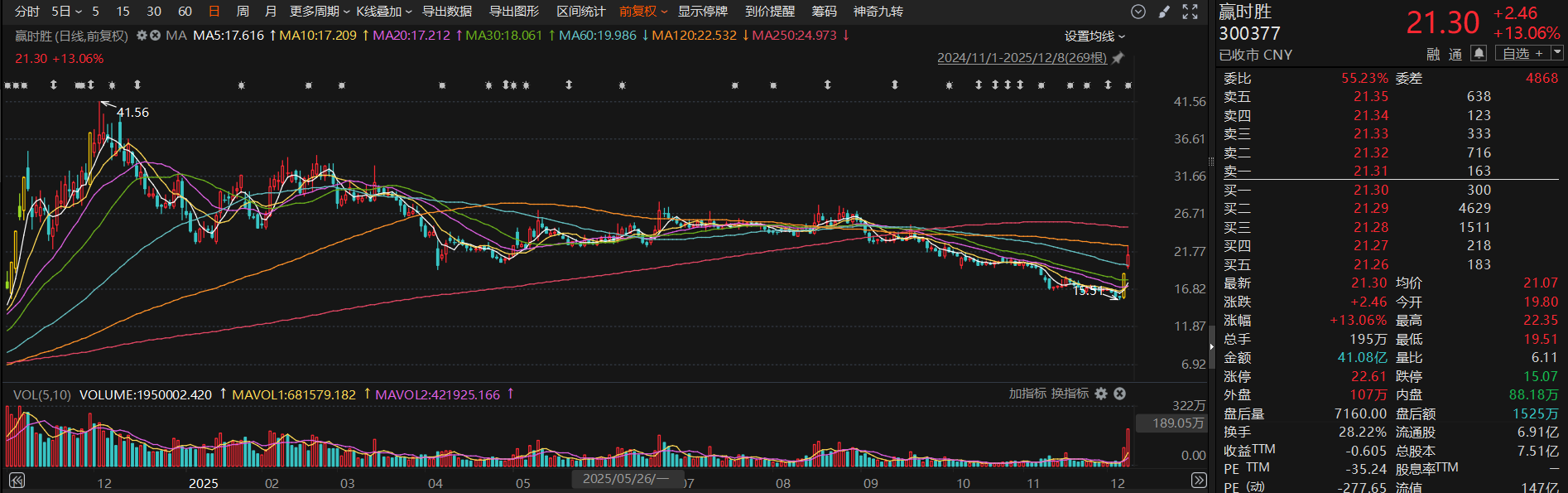The height and width of the screenshot is (493, 1568).
Task: Click 换指标 change indicator
Action: click(1070, 394)
